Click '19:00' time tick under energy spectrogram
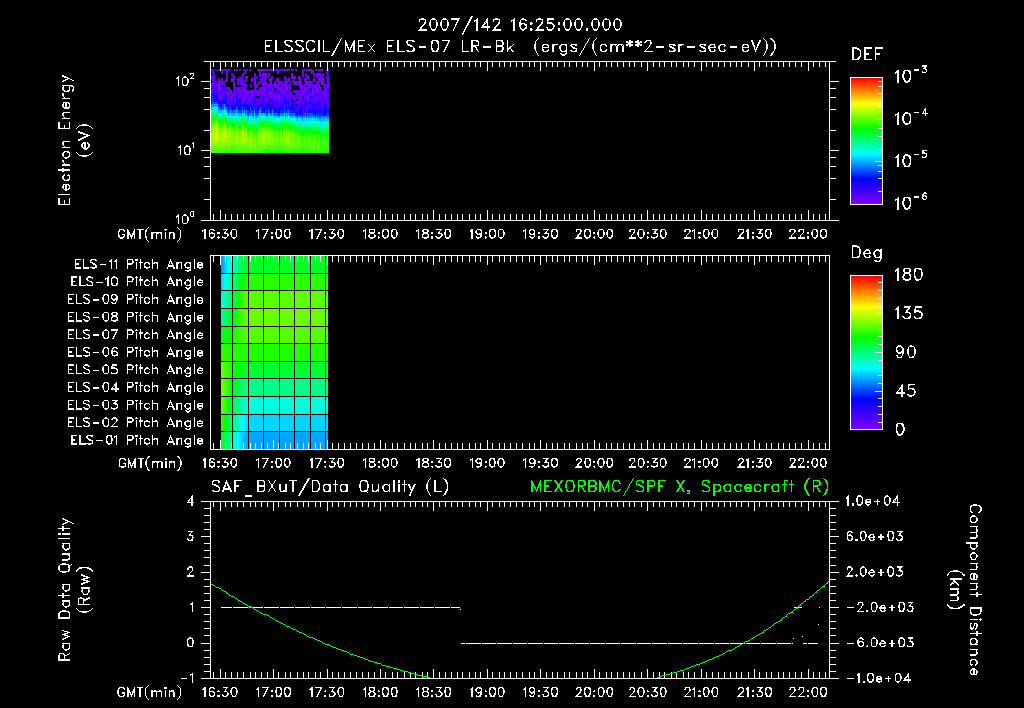 click(487, 234)
